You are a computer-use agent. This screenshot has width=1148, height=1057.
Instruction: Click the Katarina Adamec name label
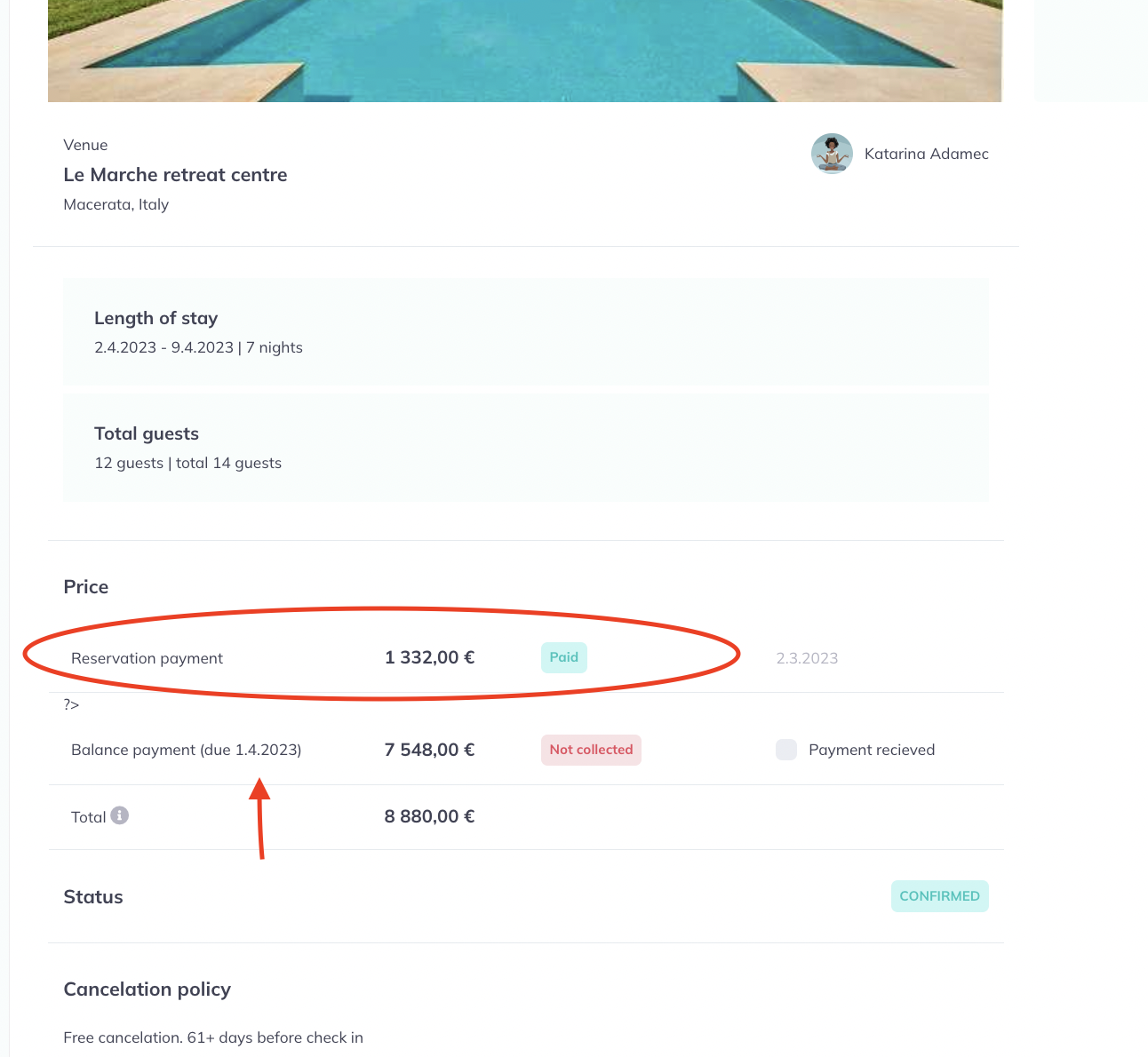(x=926, y=154)
